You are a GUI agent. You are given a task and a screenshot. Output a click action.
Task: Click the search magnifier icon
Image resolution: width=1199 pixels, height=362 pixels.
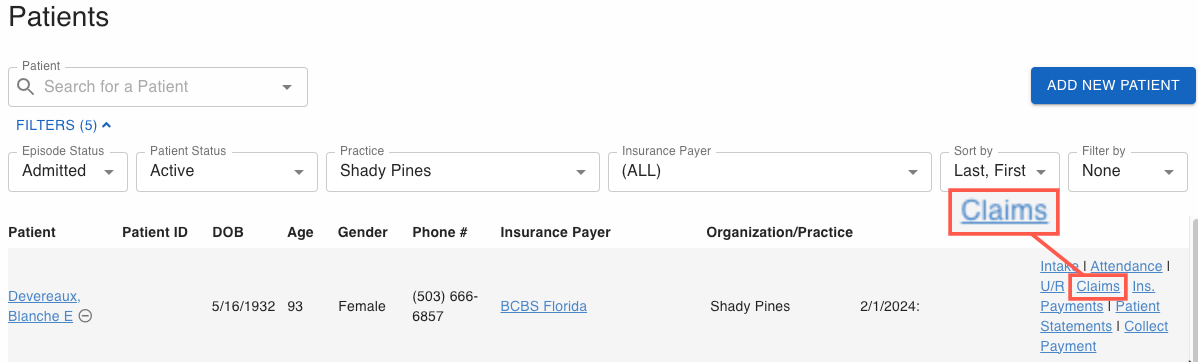click(26, 86)
